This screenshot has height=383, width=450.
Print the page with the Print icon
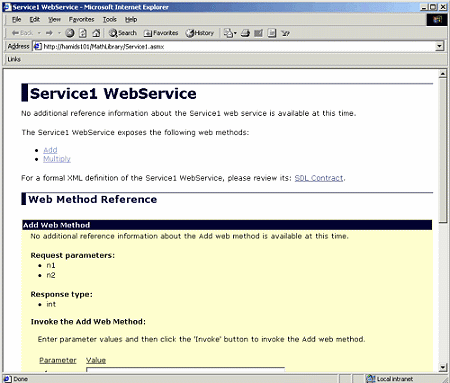tap(245, 33)
